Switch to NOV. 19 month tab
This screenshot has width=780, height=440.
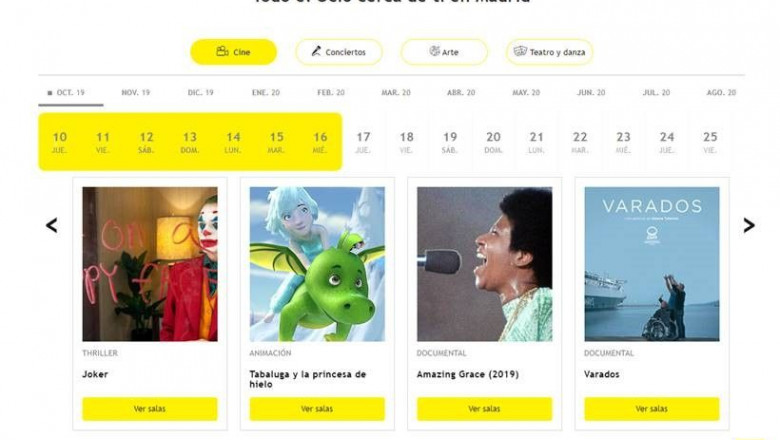coord(135,92)
